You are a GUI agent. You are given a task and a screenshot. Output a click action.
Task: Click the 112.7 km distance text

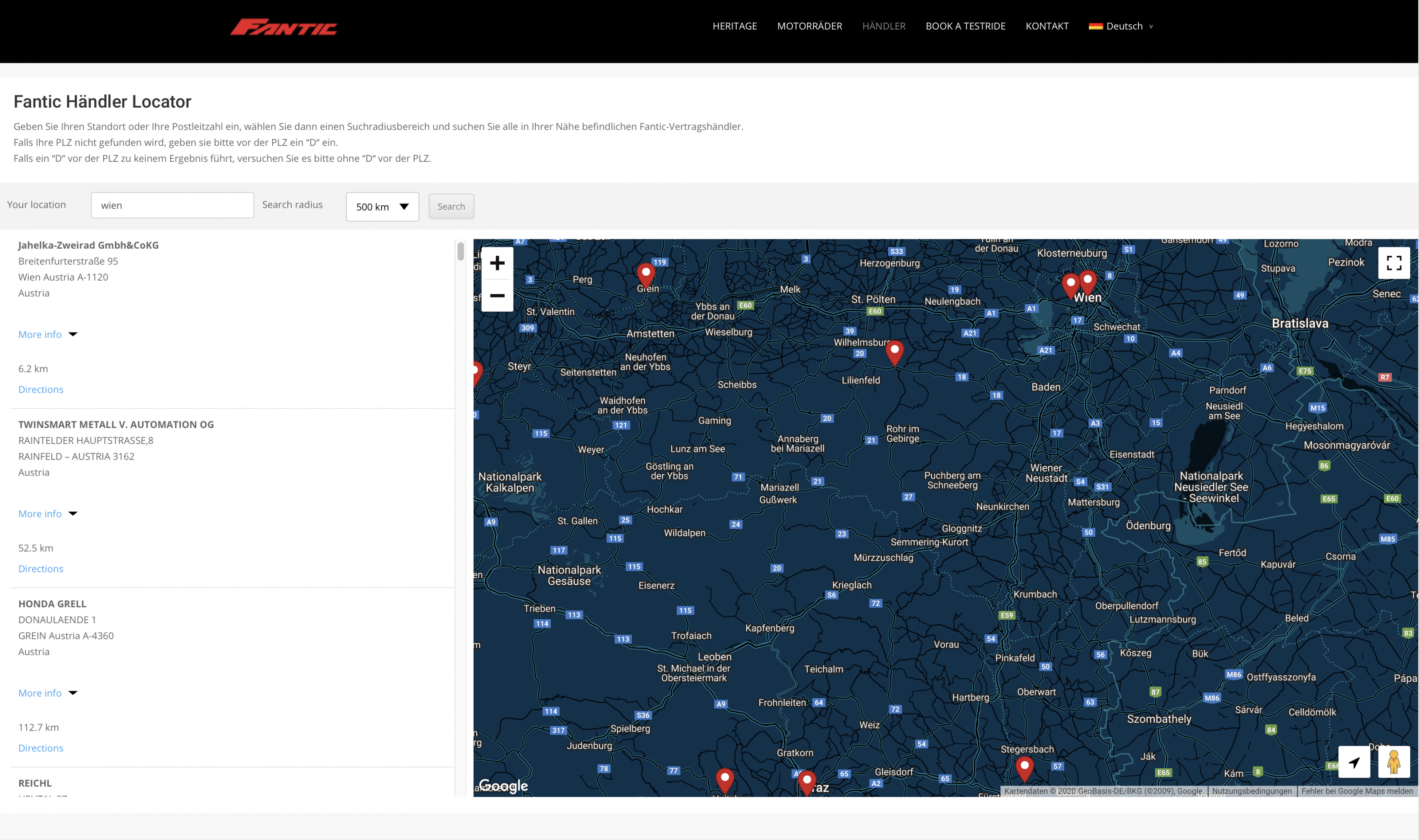39,728
